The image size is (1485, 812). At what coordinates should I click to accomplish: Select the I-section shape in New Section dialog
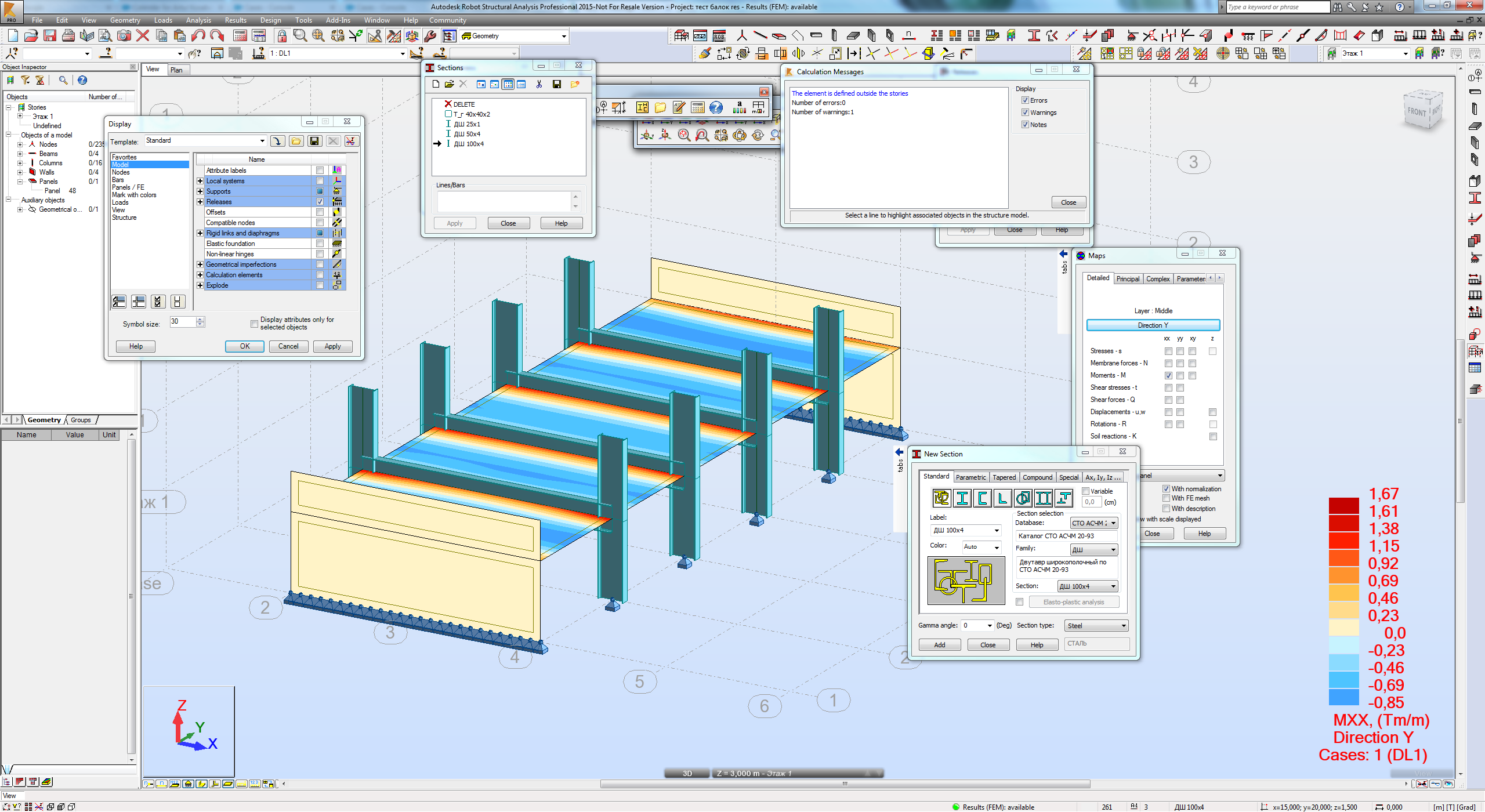(962, 498)
